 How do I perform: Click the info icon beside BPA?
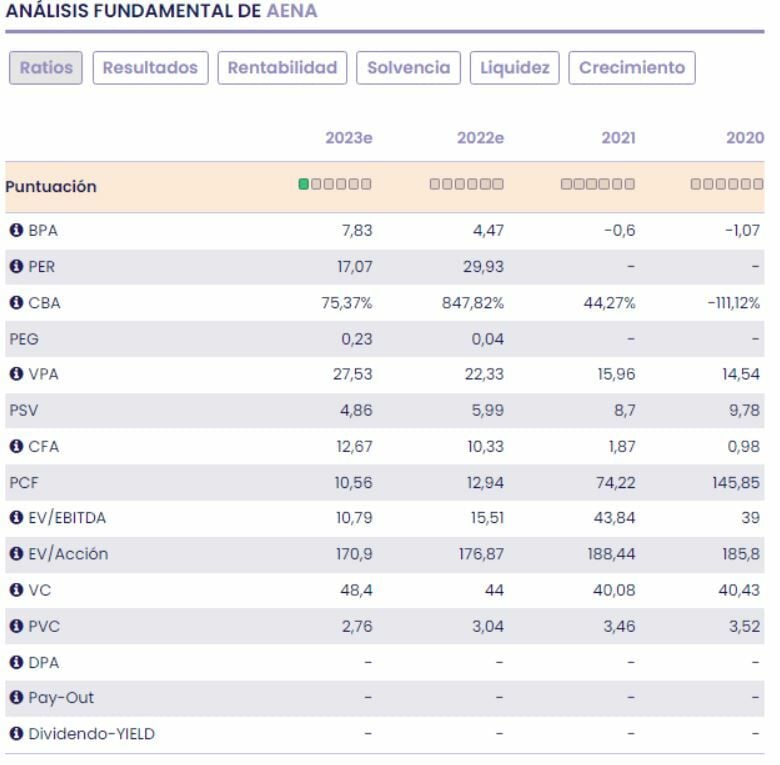tap(16, 230)
